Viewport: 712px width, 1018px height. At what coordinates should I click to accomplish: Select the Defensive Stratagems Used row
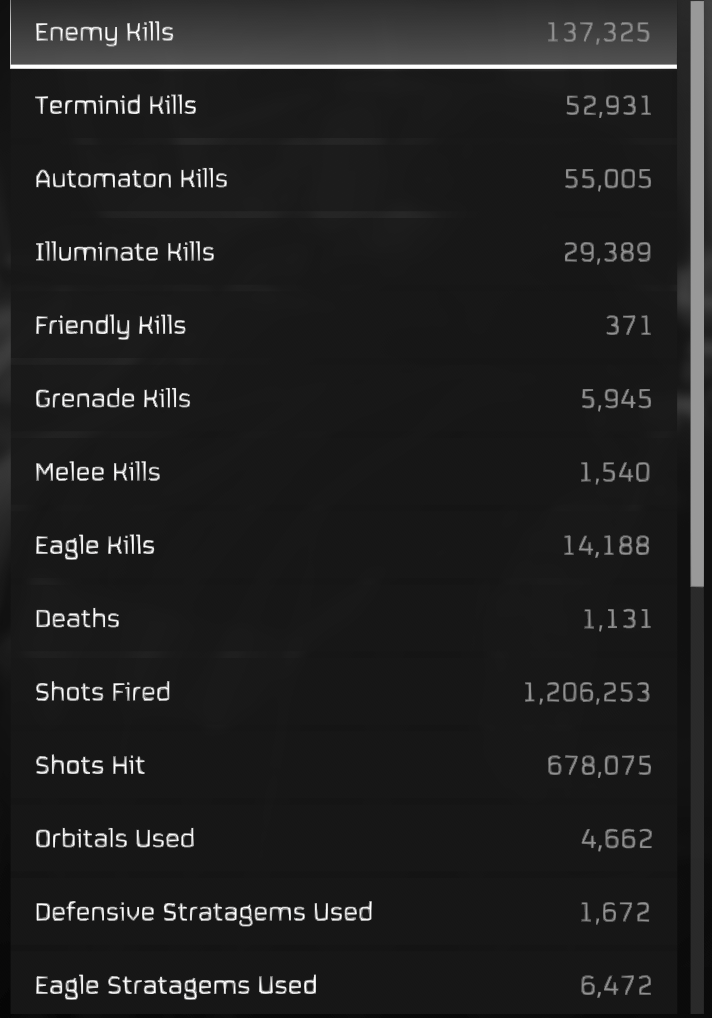[343, 912]
